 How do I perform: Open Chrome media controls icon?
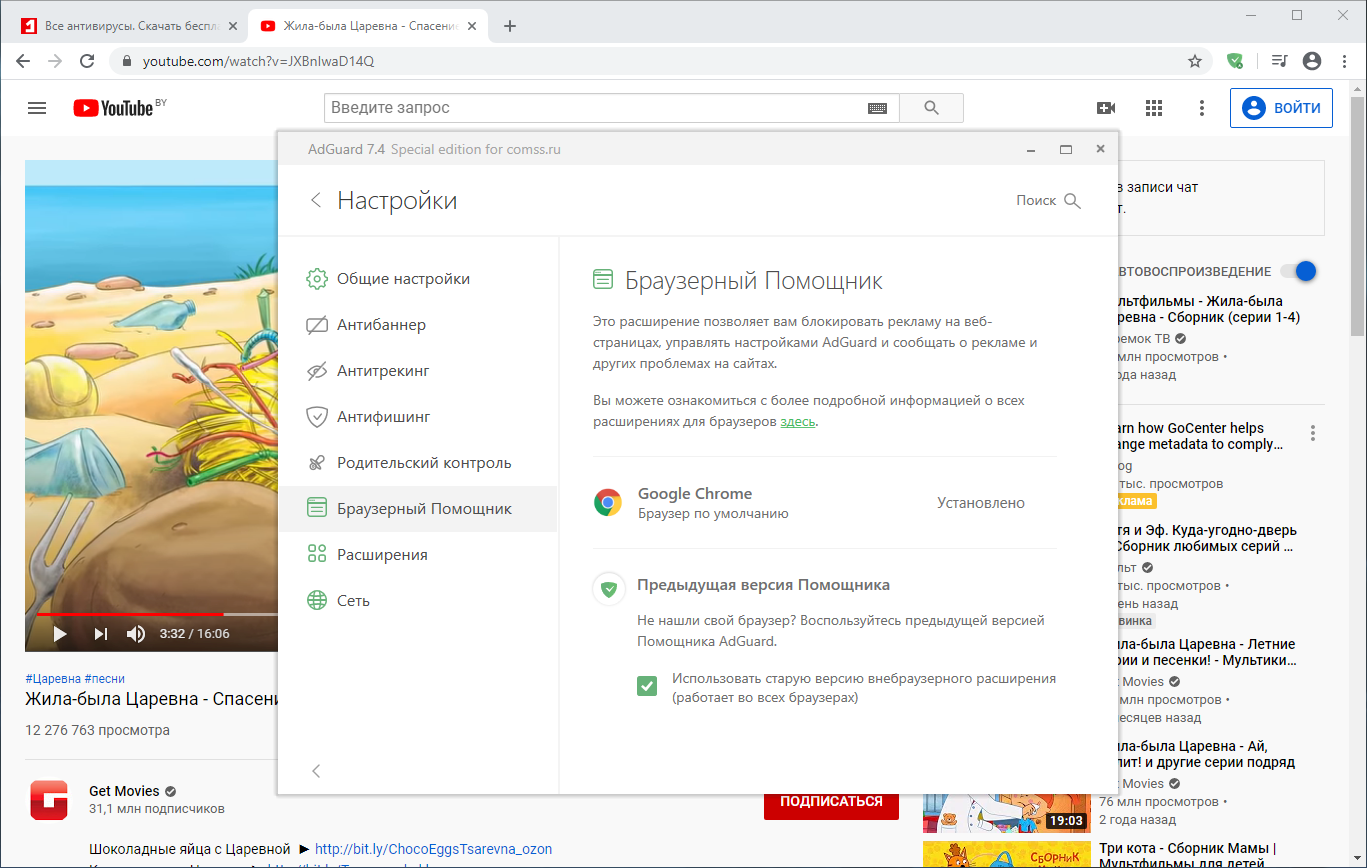[1279, 61]
